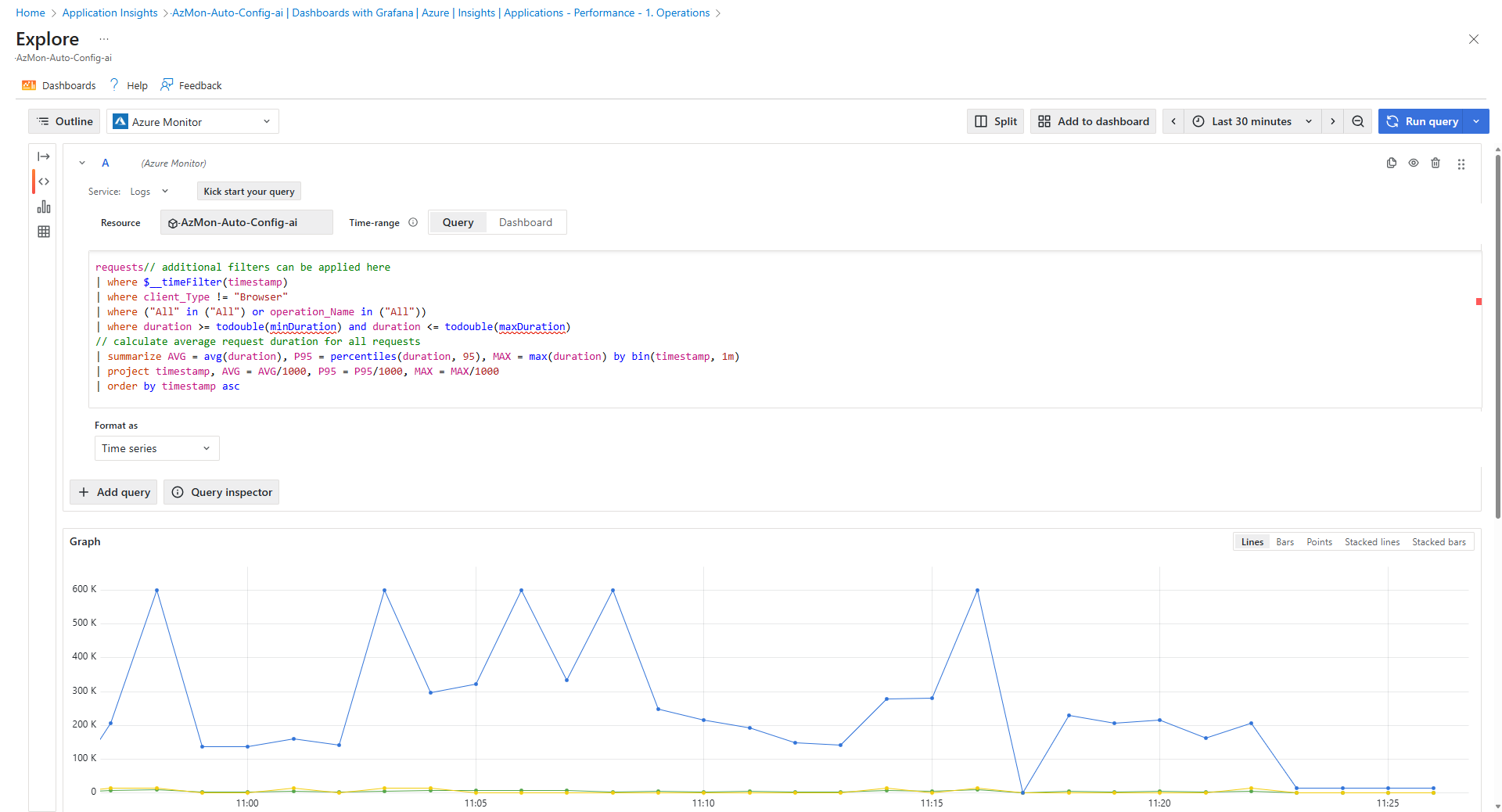Open the Azure Monitor data source dropdown
Image resolution: width=1502 pixels, height=812 pixels.
coord(192,122)
